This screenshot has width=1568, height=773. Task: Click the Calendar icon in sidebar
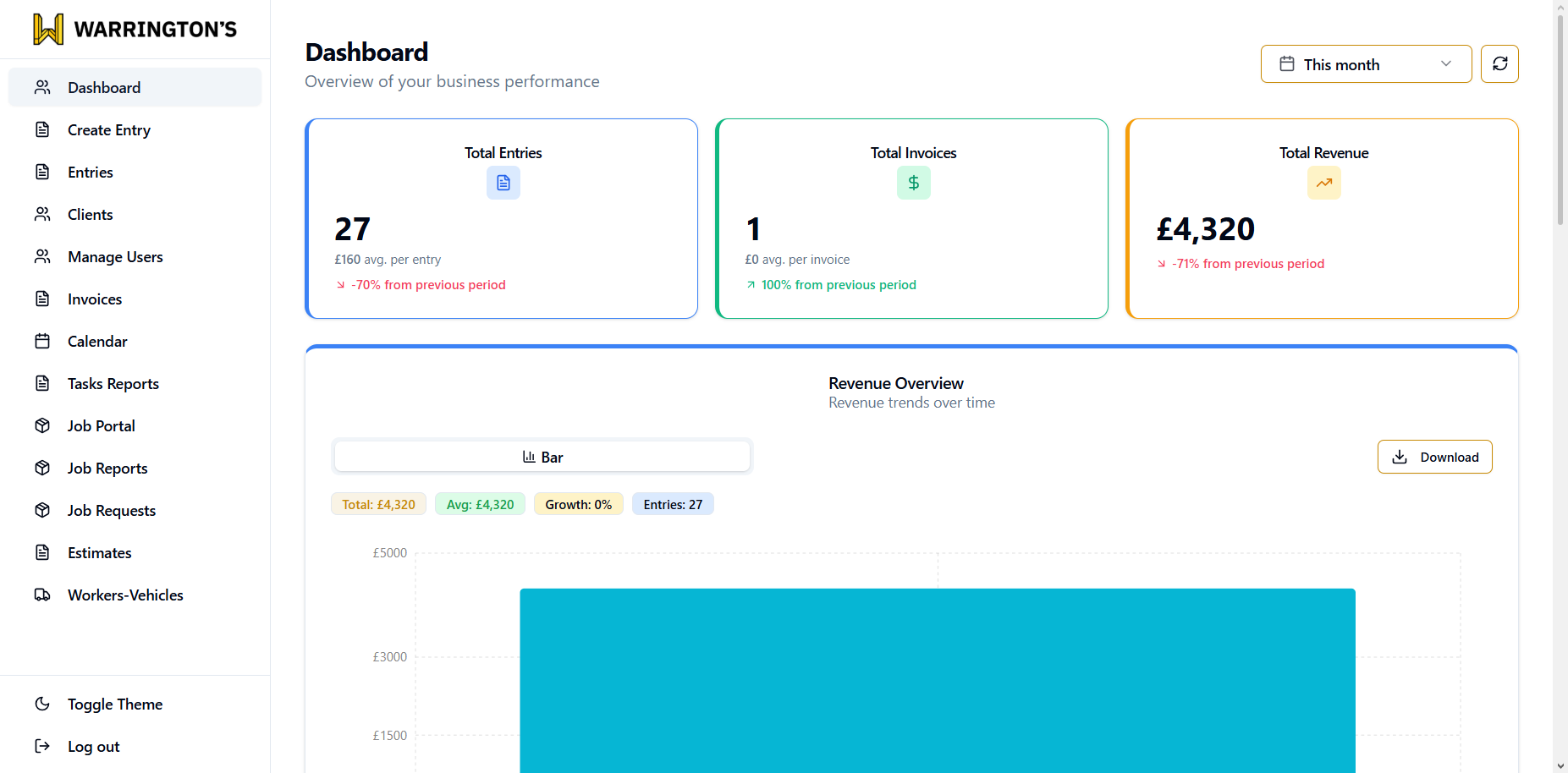pyautogui.click(x=42, y=341)
